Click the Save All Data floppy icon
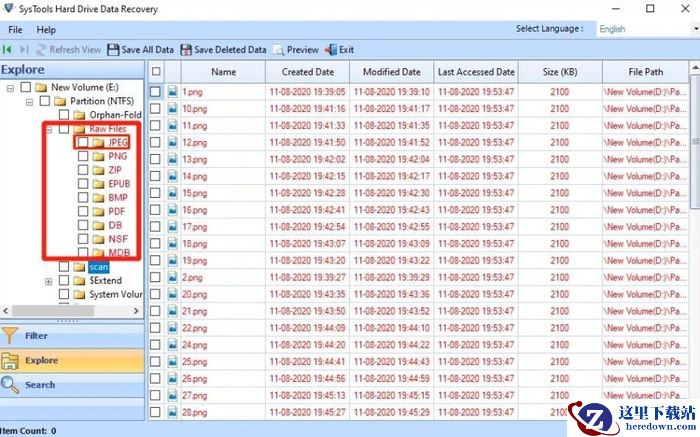The image size is (700, 437). coord(113,50)
